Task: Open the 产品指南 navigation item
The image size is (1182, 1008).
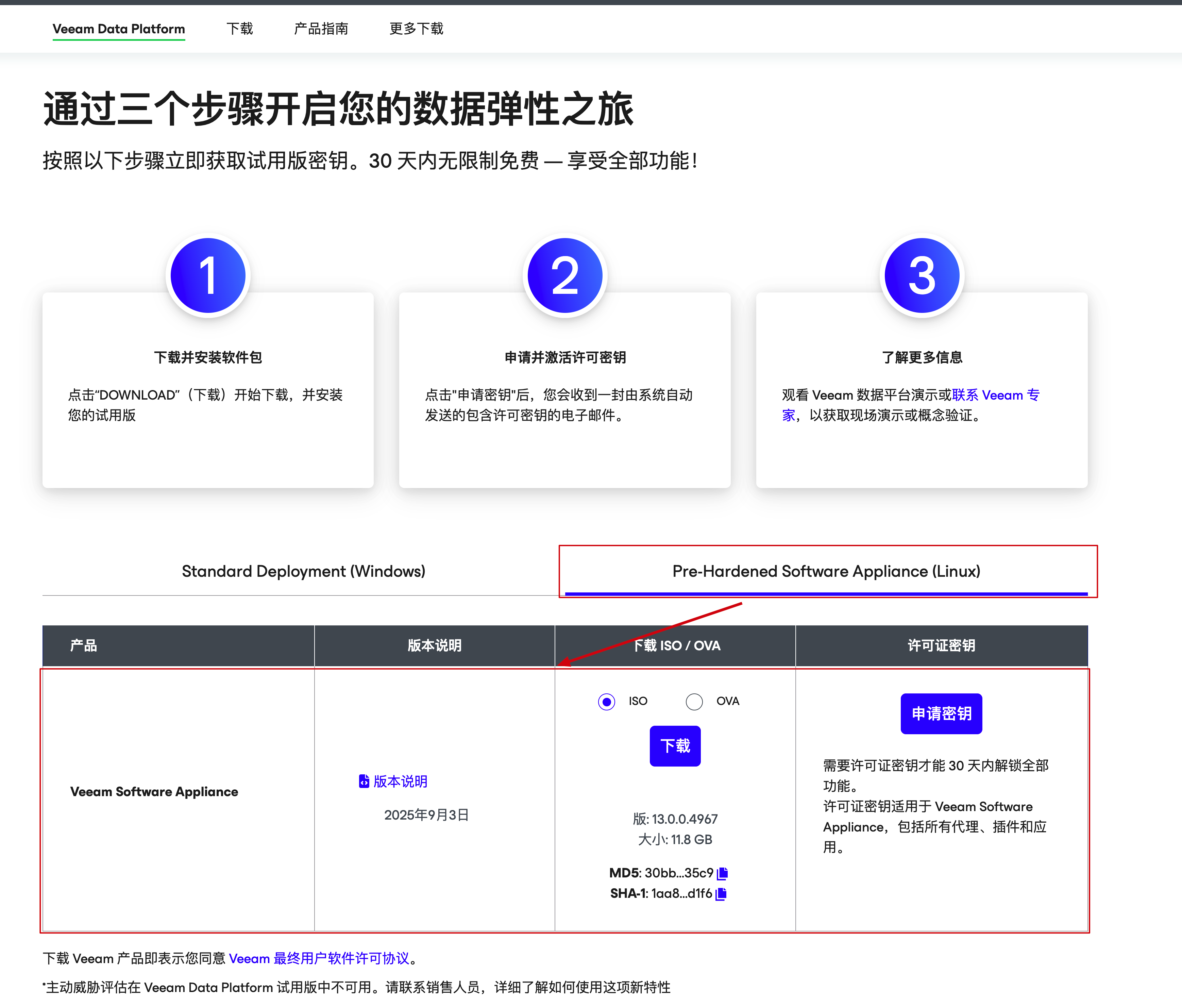Action: point(321,29)
